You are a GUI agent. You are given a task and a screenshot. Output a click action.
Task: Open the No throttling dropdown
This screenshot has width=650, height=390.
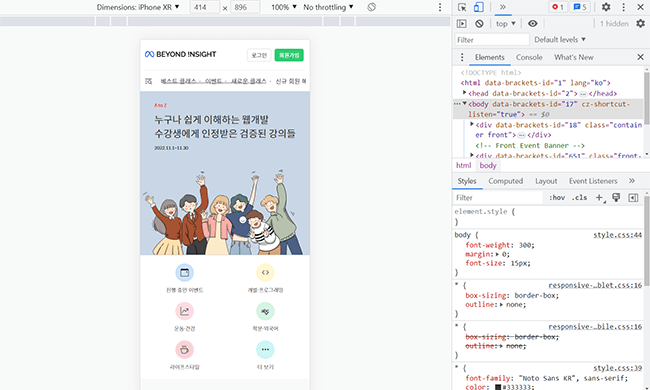[x=328, y=7]
